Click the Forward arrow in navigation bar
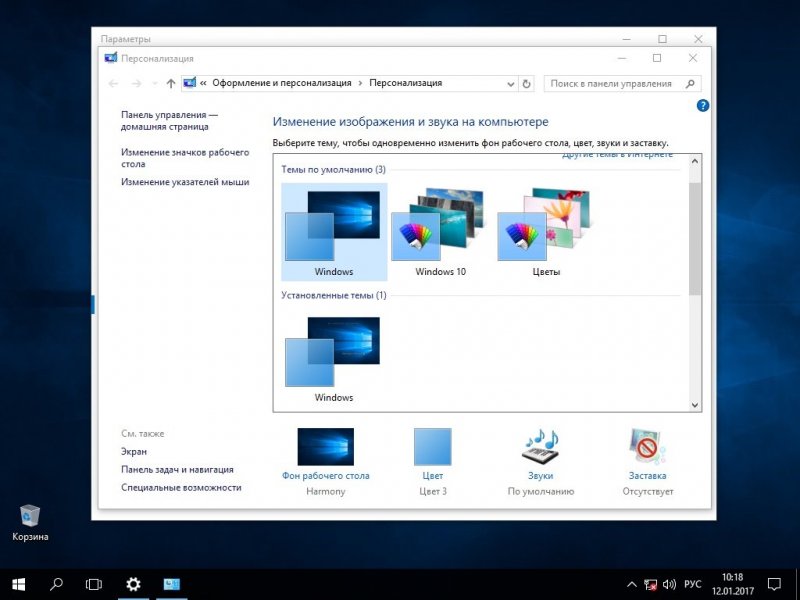This screenshot has width=800, height=600. coord(136,84)
